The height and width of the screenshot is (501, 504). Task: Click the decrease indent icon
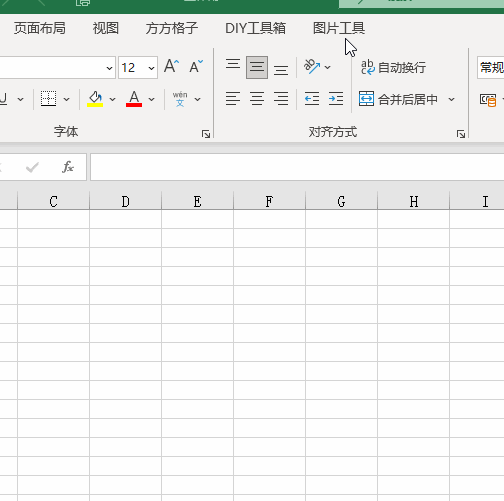(x=312, y=99)
